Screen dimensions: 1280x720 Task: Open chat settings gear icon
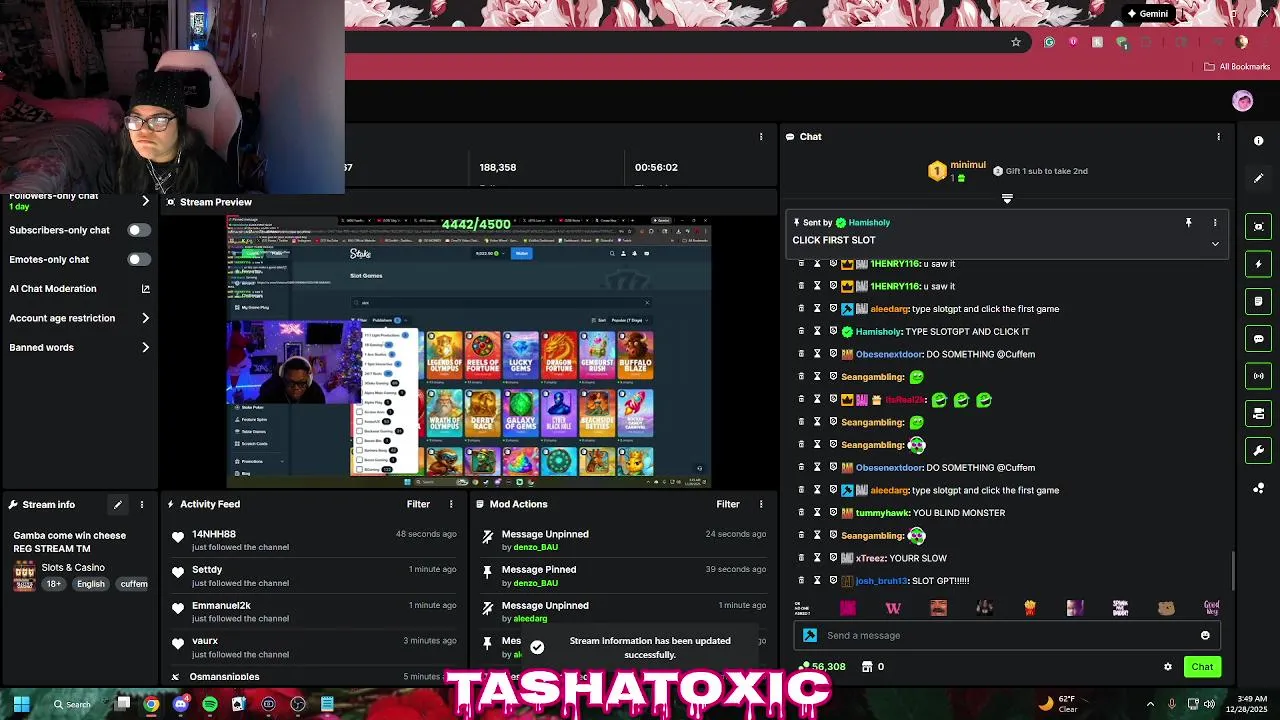pos(1167,667)
